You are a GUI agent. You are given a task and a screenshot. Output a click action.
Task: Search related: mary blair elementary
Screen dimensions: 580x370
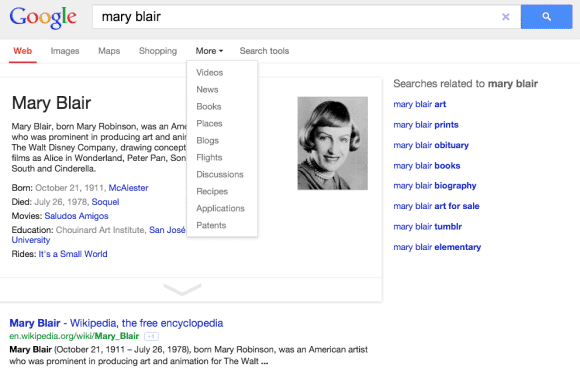(x=437, y=247)
